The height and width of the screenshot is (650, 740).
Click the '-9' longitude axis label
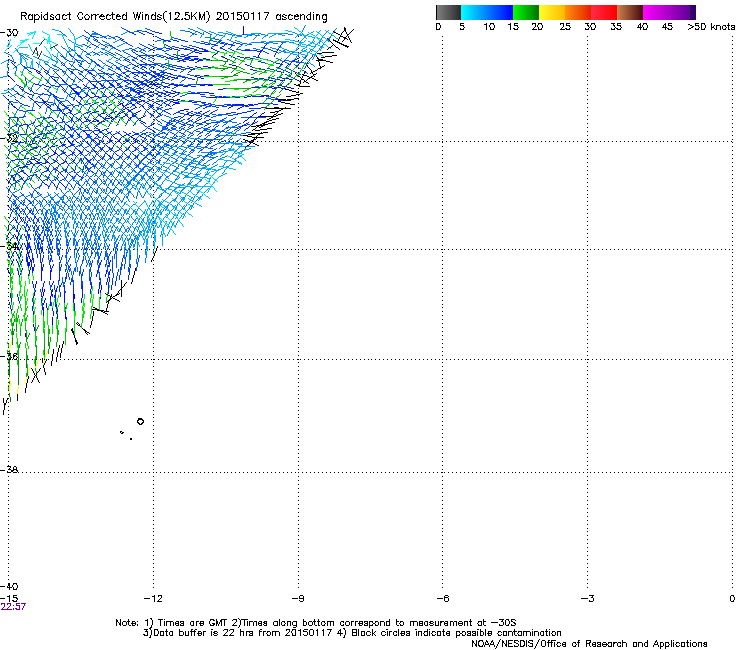298,599
